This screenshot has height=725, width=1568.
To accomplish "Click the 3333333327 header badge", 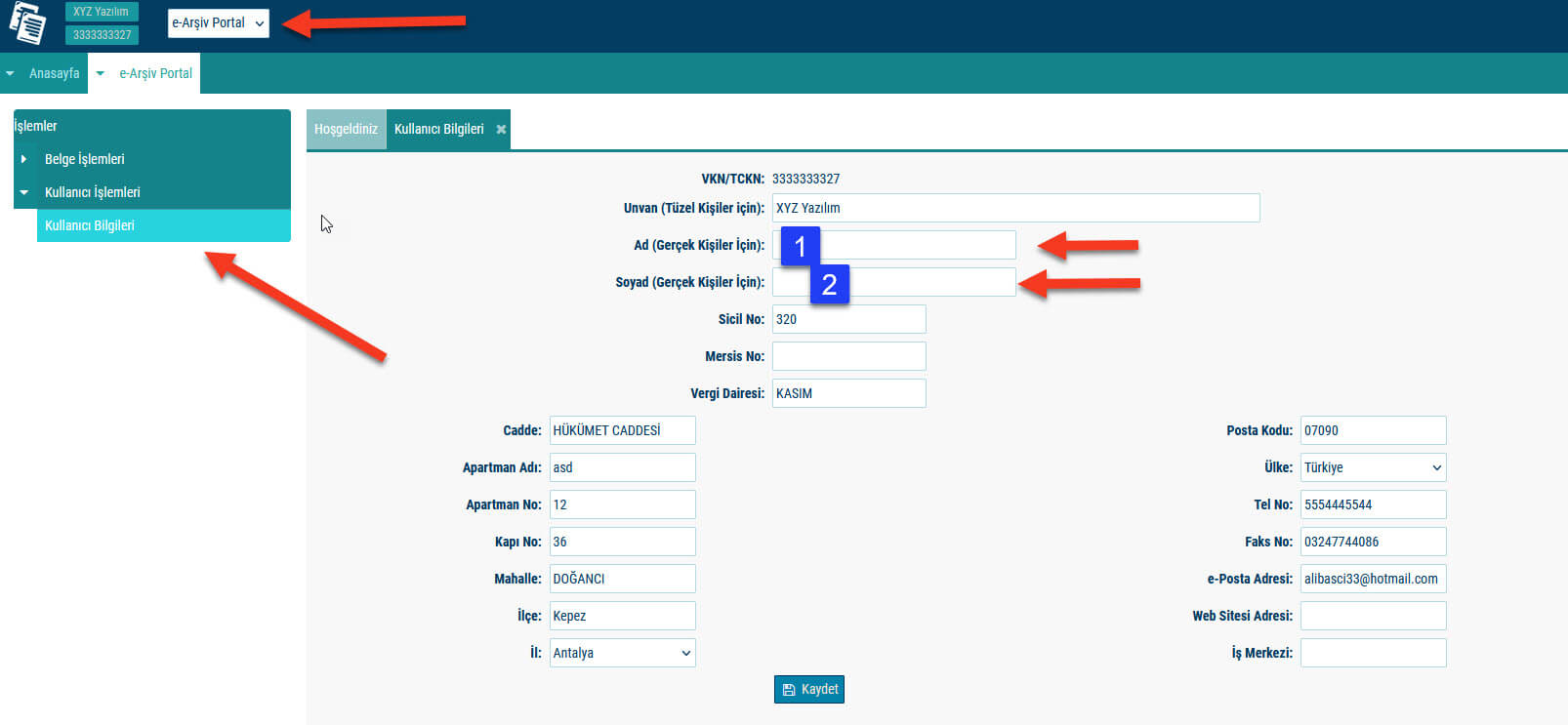I will 102,35.
